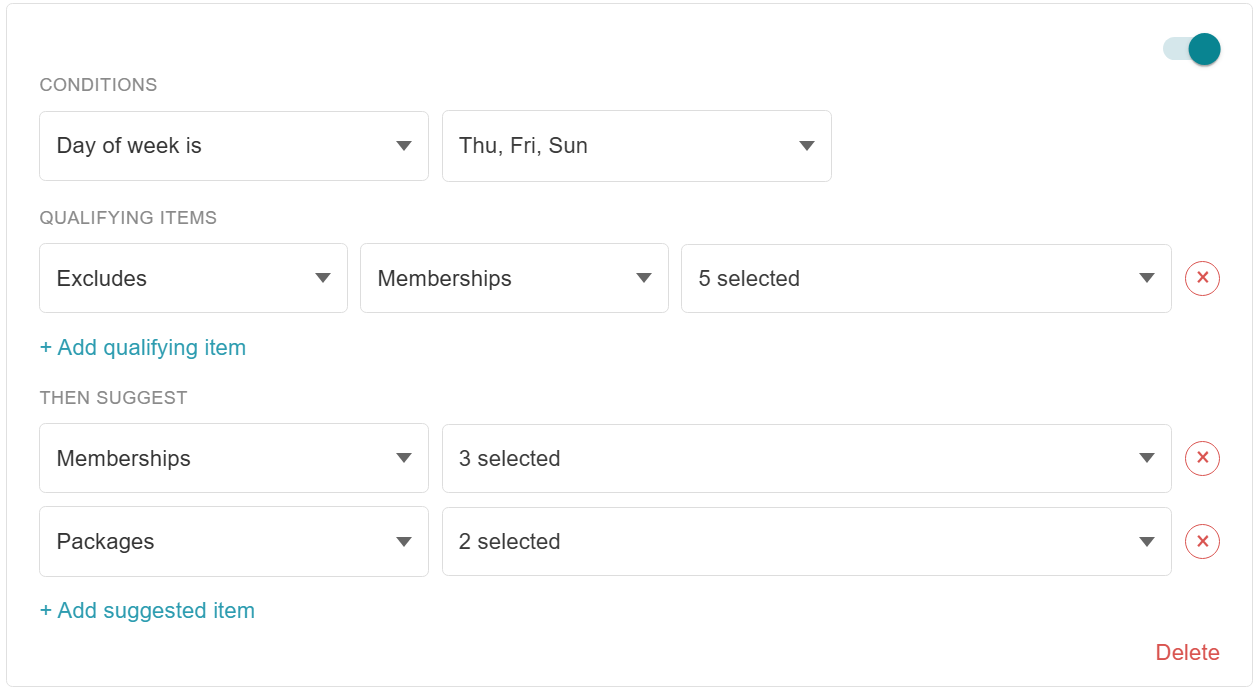Click the caret icon in 5 selected field
This screenshot has height=692, width=1257.
click(x=1147, y=278)
